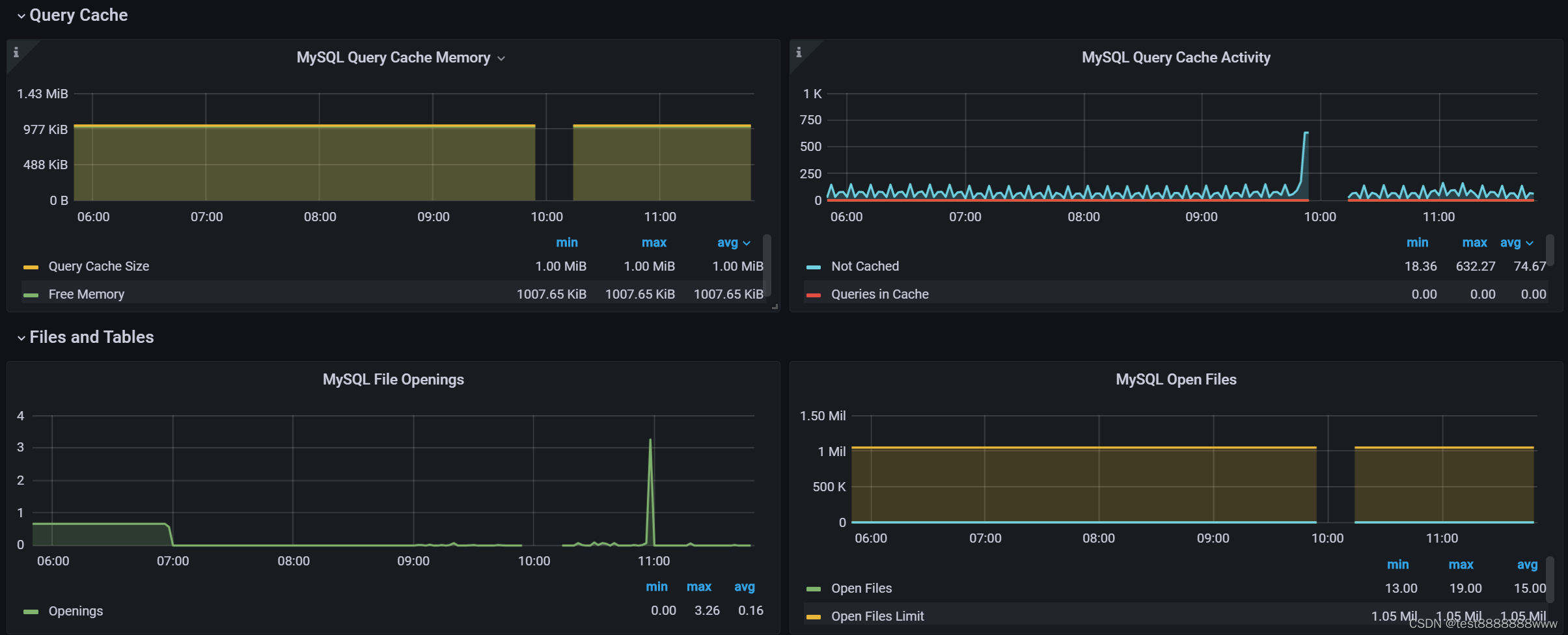Sort Open Files legend by avg
This screenshot has height=635, width=1568.
point(1527,565)
